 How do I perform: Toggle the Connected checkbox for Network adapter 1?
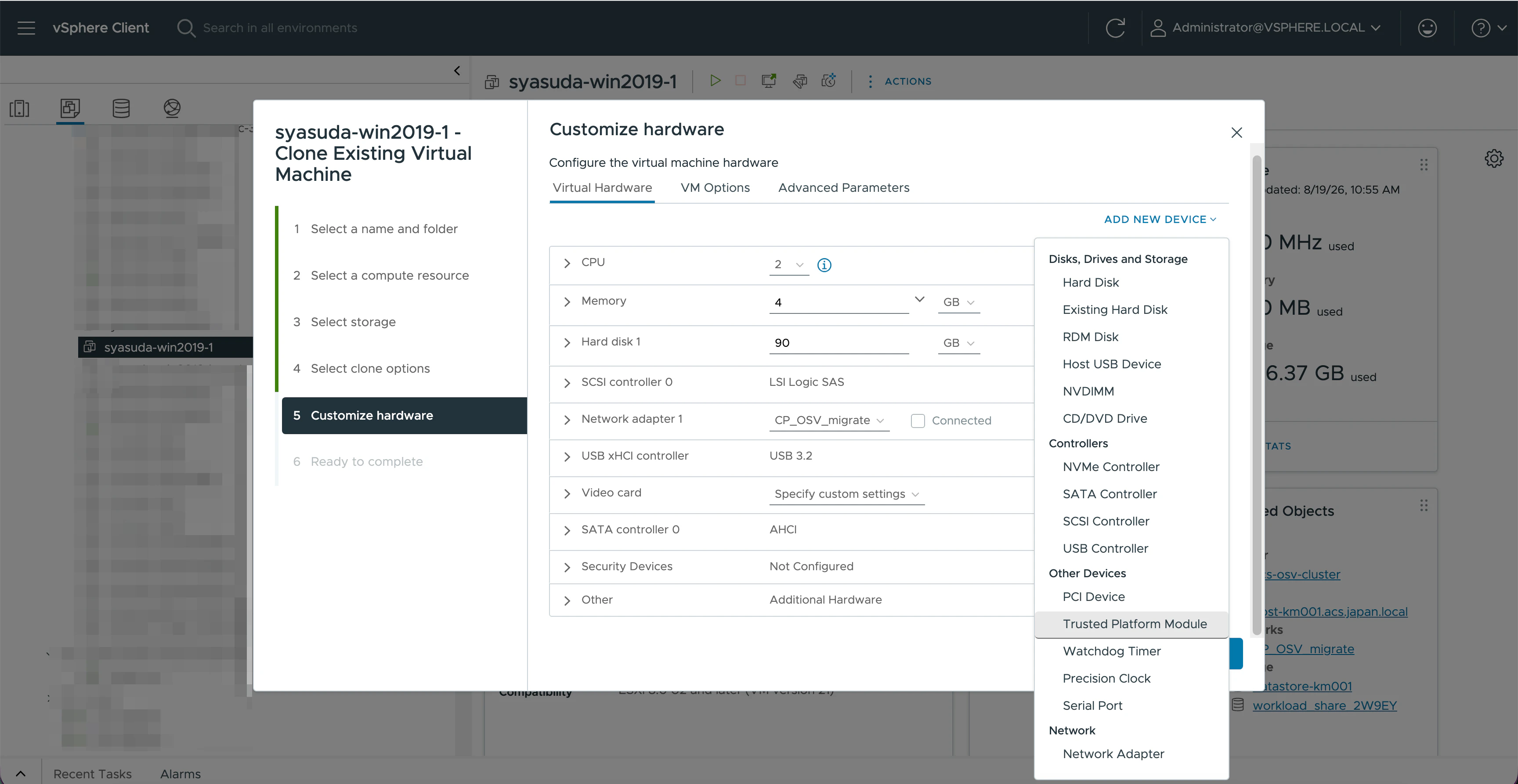(x=918, y=421)
